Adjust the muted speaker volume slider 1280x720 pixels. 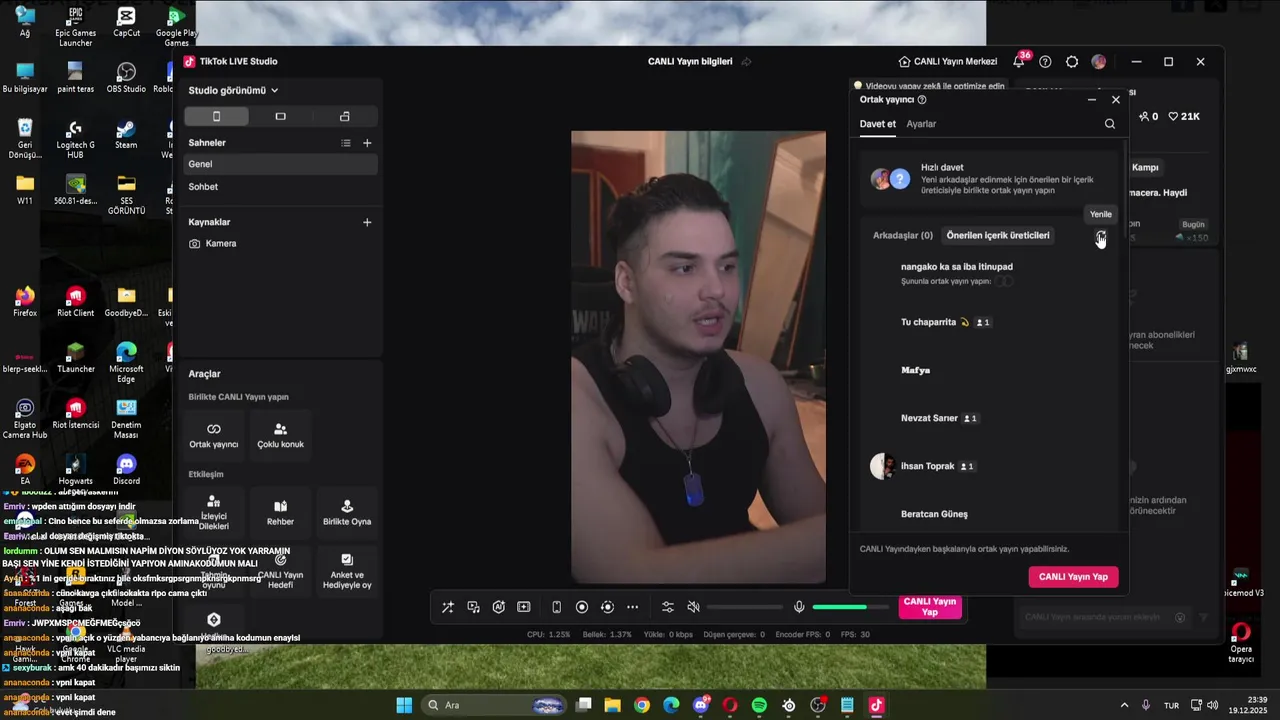point(745,607)
